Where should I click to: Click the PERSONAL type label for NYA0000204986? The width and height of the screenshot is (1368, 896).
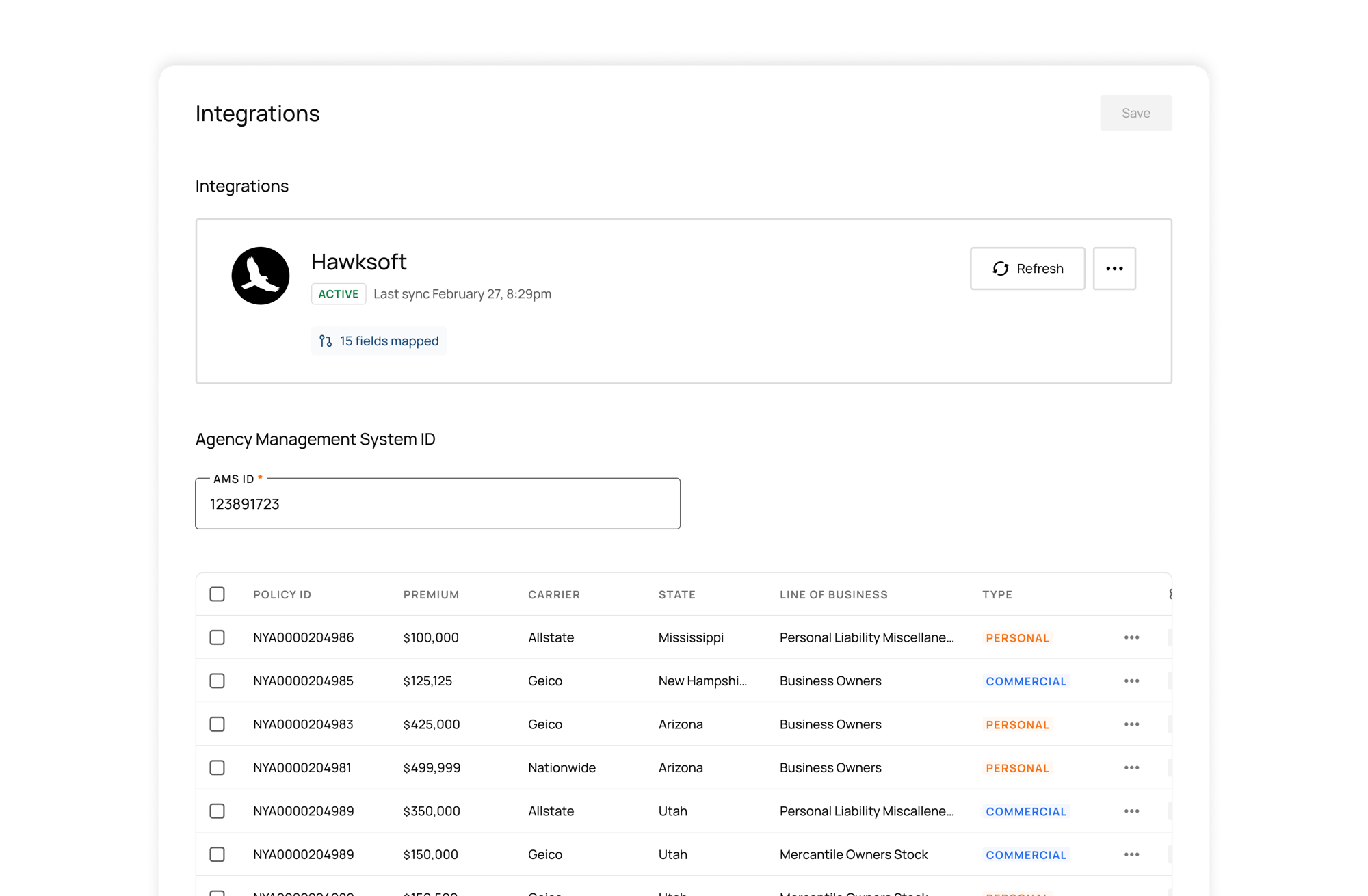[x=1017, y=637]
